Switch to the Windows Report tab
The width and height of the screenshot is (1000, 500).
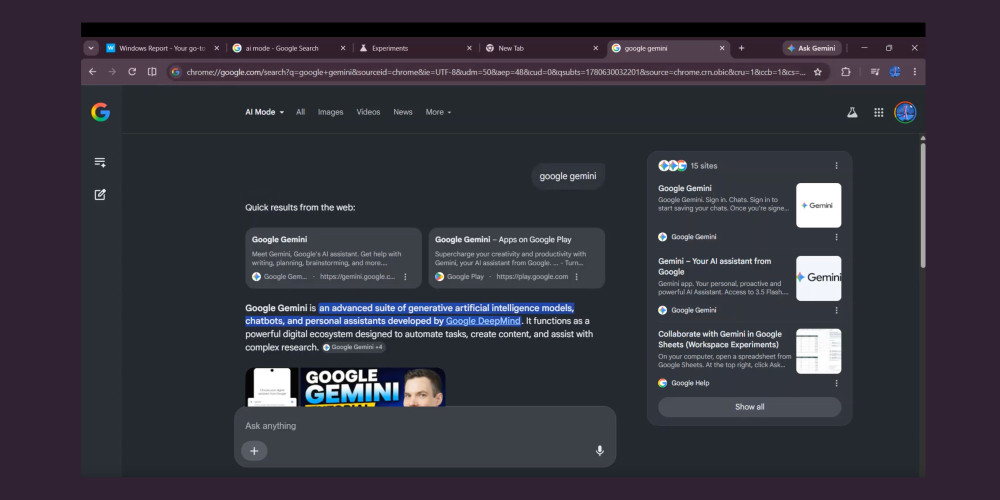(163, 48)
